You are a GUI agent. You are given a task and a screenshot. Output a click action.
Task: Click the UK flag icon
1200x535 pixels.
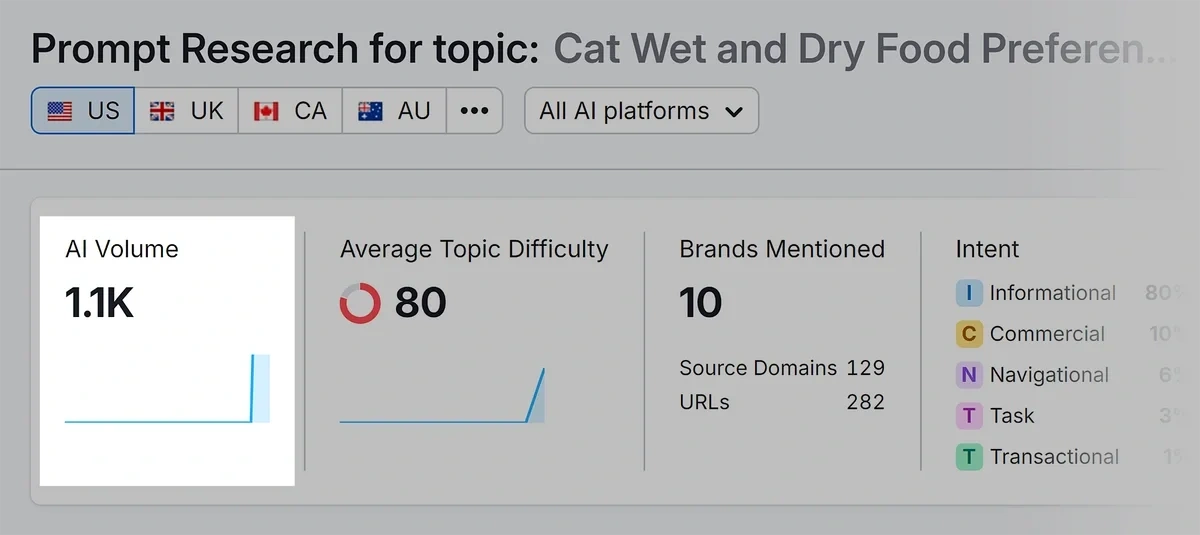click(162, 111)
